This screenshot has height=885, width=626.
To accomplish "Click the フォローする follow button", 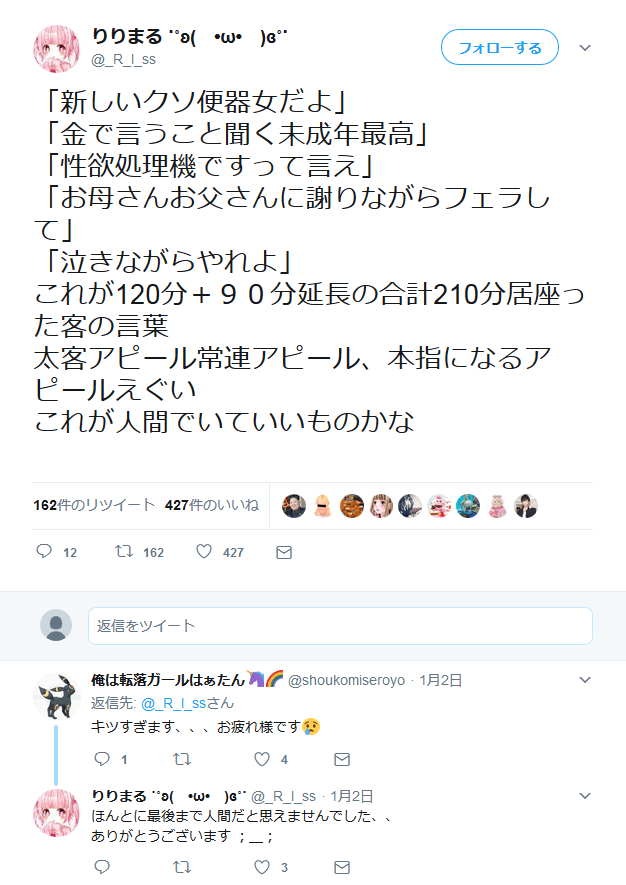I will (x=500, y=47).
